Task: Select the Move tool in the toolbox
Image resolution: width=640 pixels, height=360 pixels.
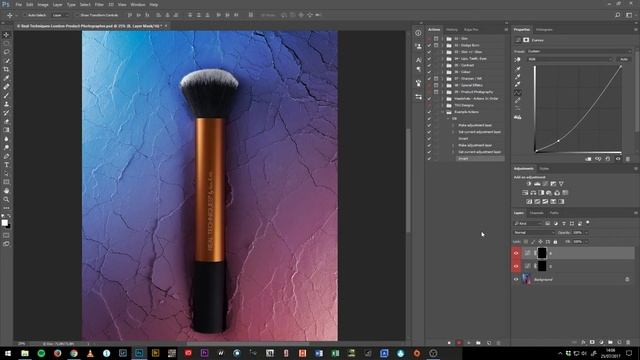Action: tap(6, 35)
